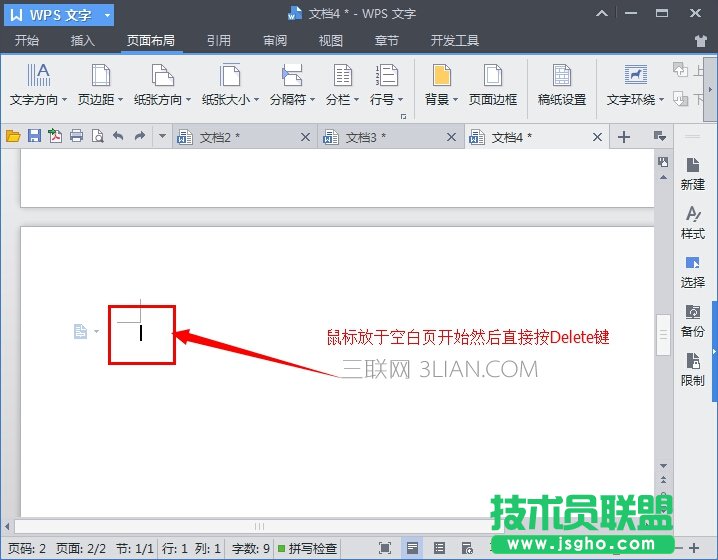Open the 纸张方向 paper orientation tool

click(163, 85)
